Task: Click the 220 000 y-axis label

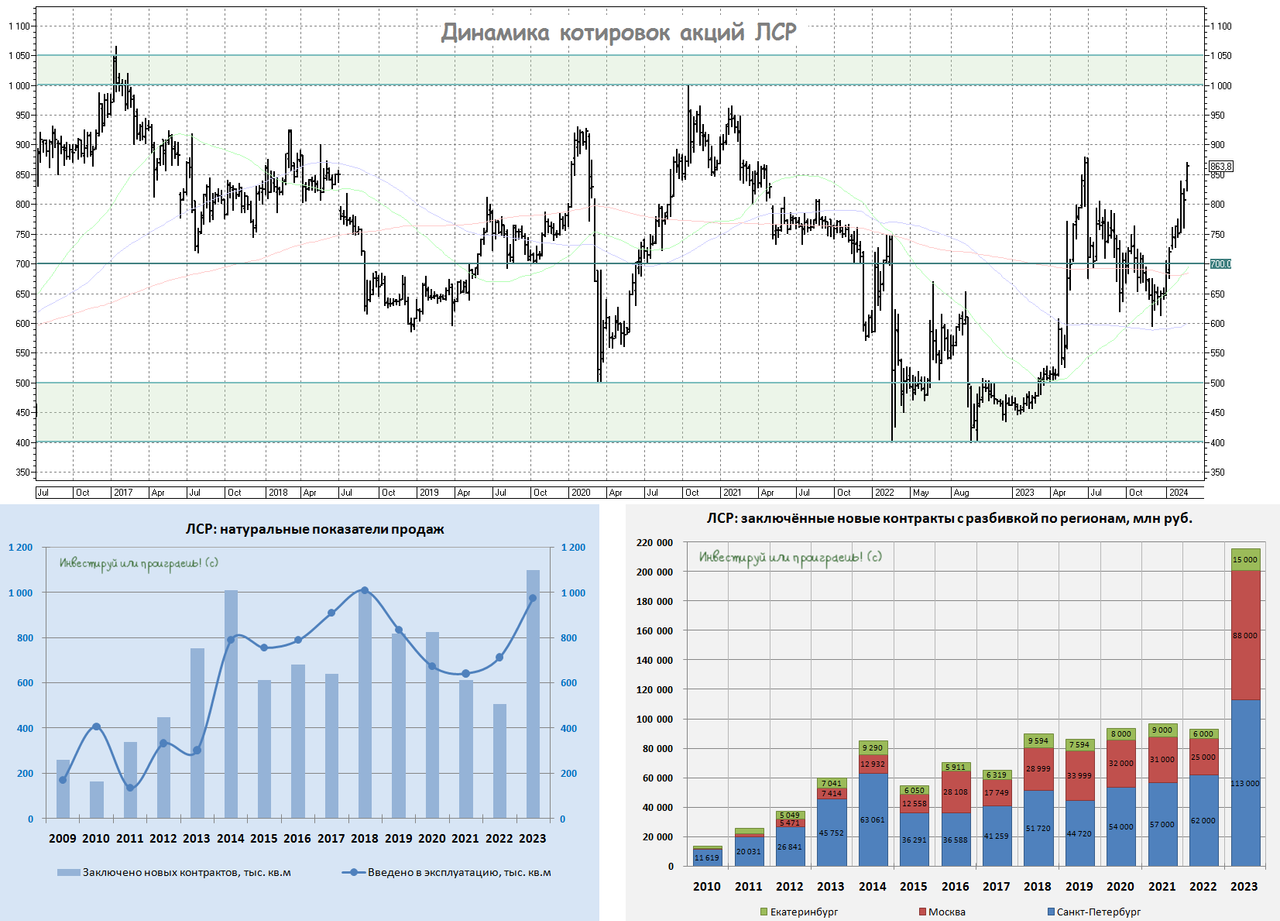Action: point(656,543)
